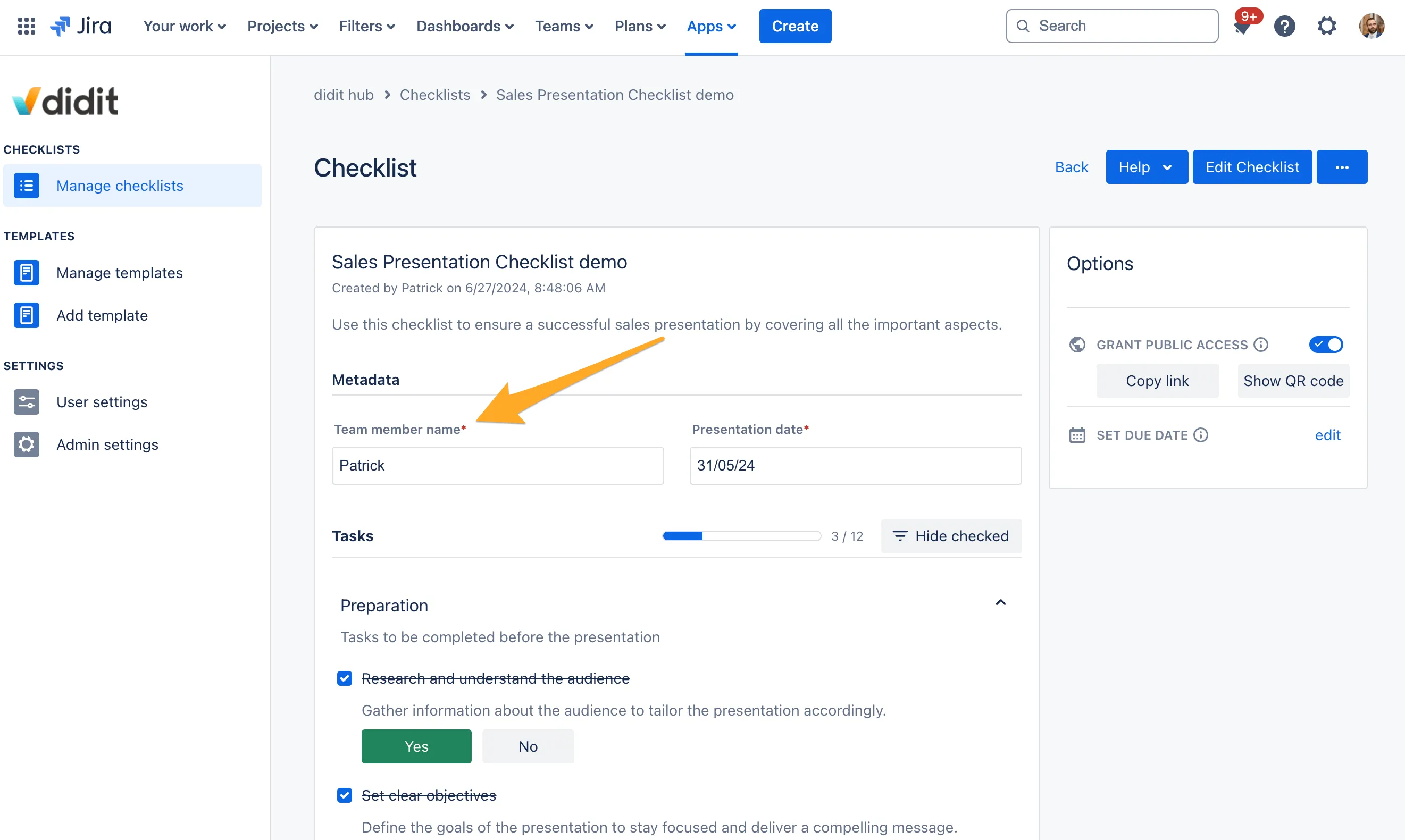Click the Team member name field
This screenshot has width=1405, height=840.
[x=498, y=465]
